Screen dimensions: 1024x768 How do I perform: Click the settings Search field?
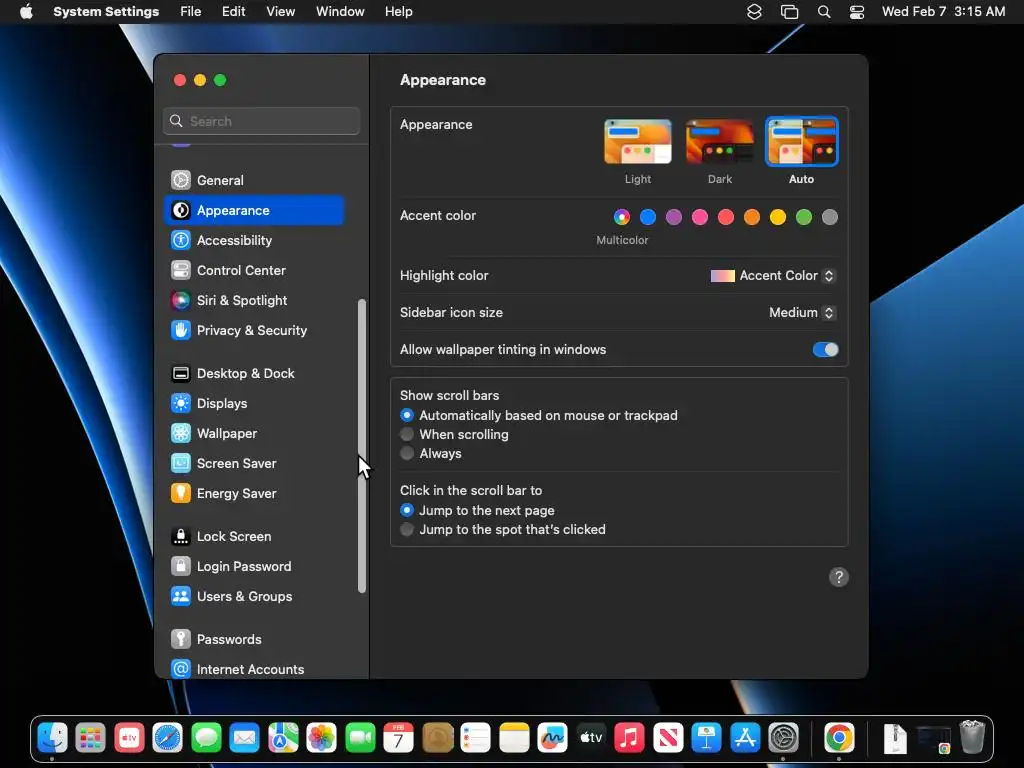[261, 121]
